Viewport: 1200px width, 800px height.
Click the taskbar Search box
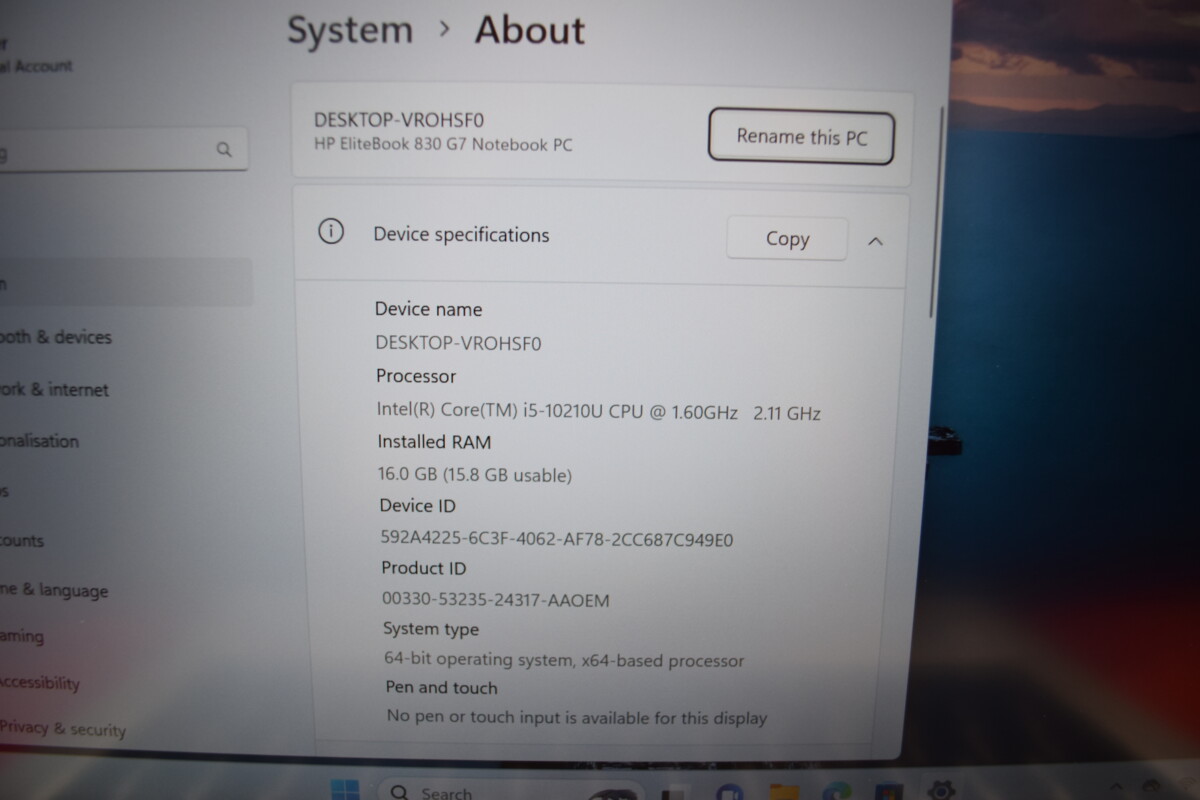510,791
